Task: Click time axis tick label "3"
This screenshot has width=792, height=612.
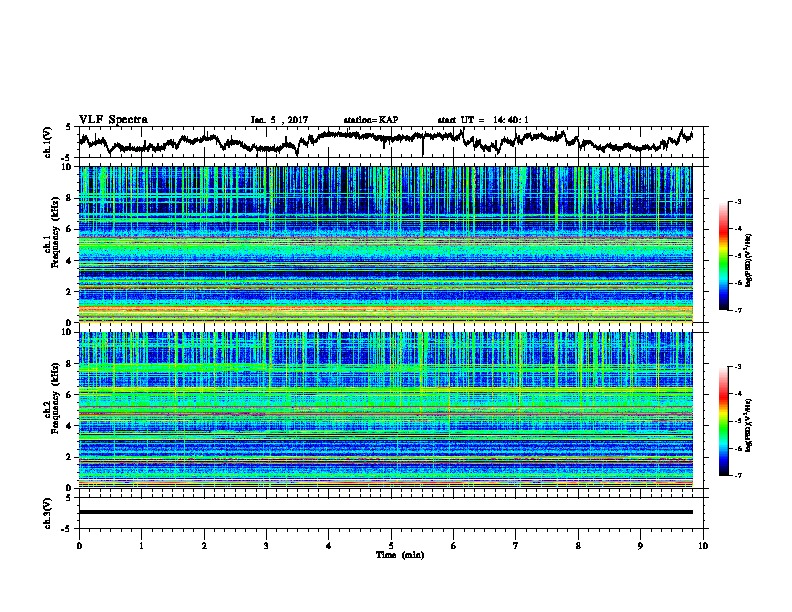Action: click(266, 546)
